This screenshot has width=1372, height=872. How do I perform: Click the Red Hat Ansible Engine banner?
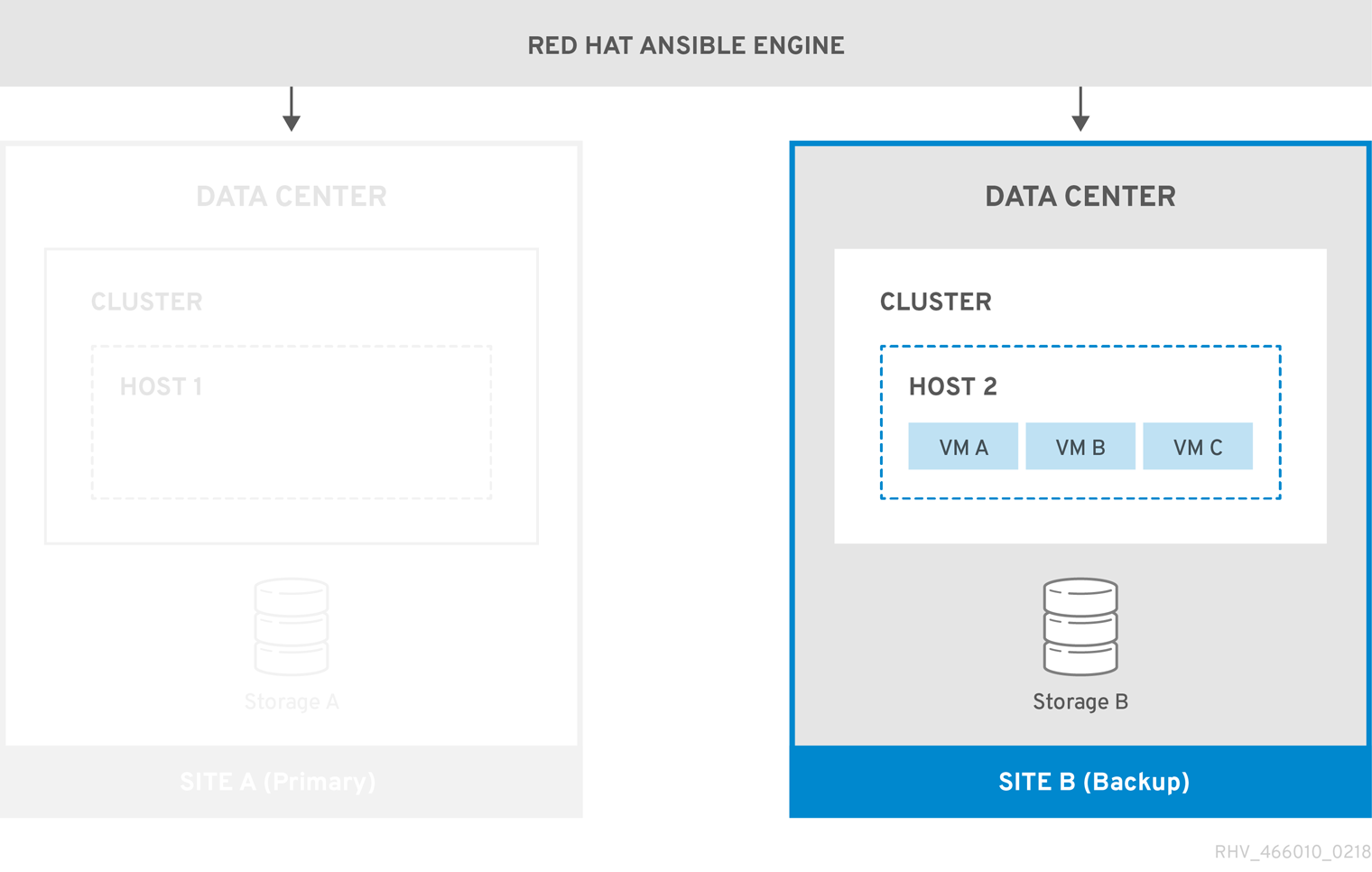tap(686, 45)
